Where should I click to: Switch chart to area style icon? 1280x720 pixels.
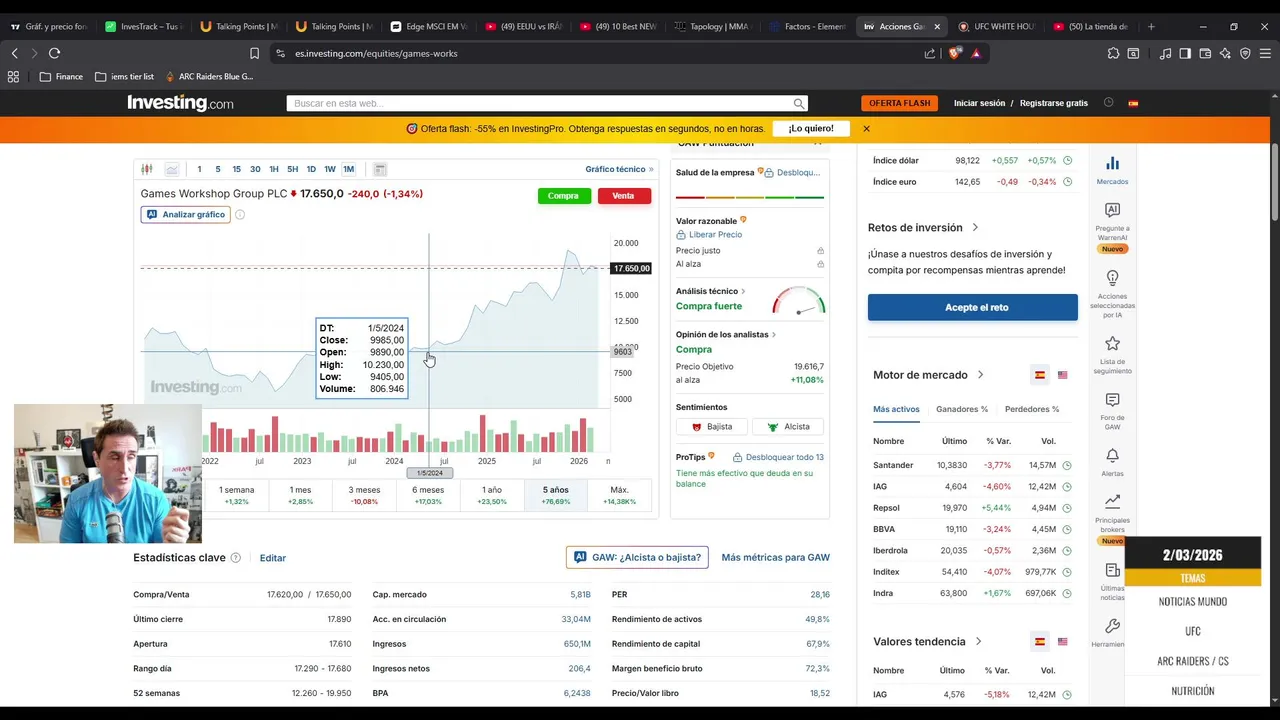pos(172,169)
